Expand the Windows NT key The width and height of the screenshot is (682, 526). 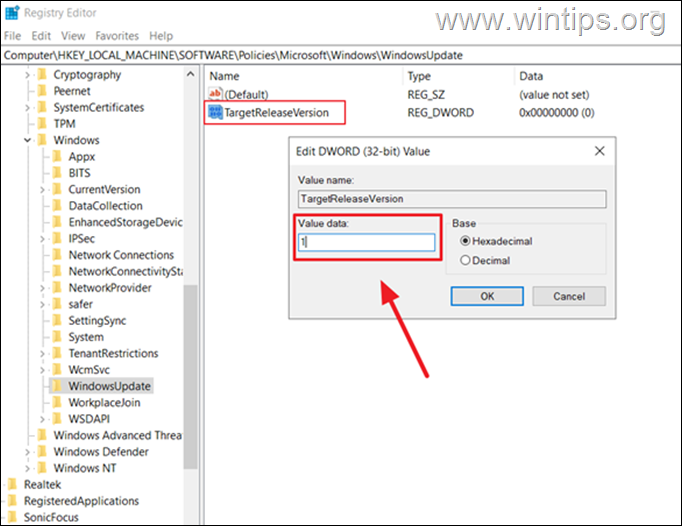coord(27,468)
